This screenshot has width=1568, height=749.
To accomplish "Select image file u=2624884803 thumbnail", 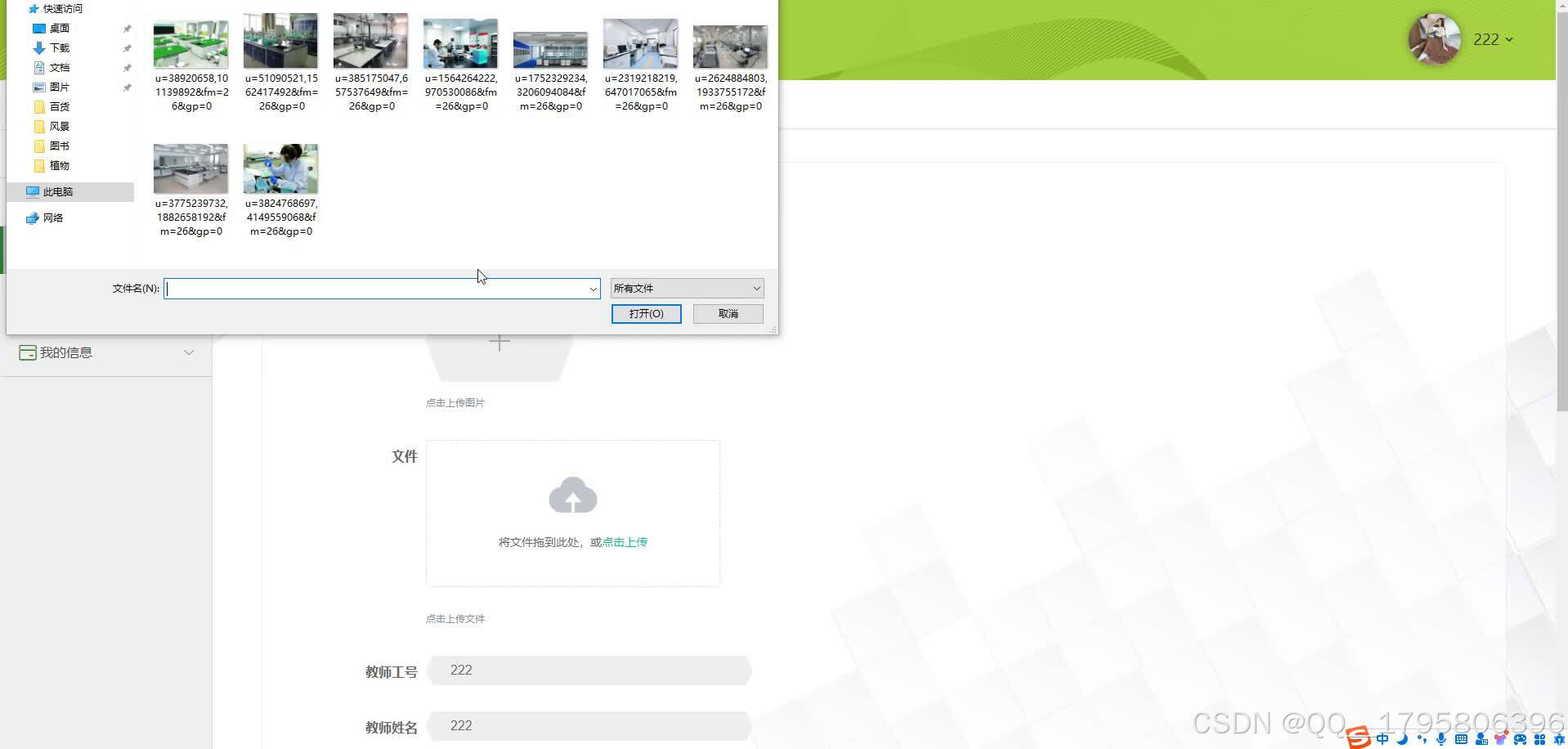I will coord(730,47).
